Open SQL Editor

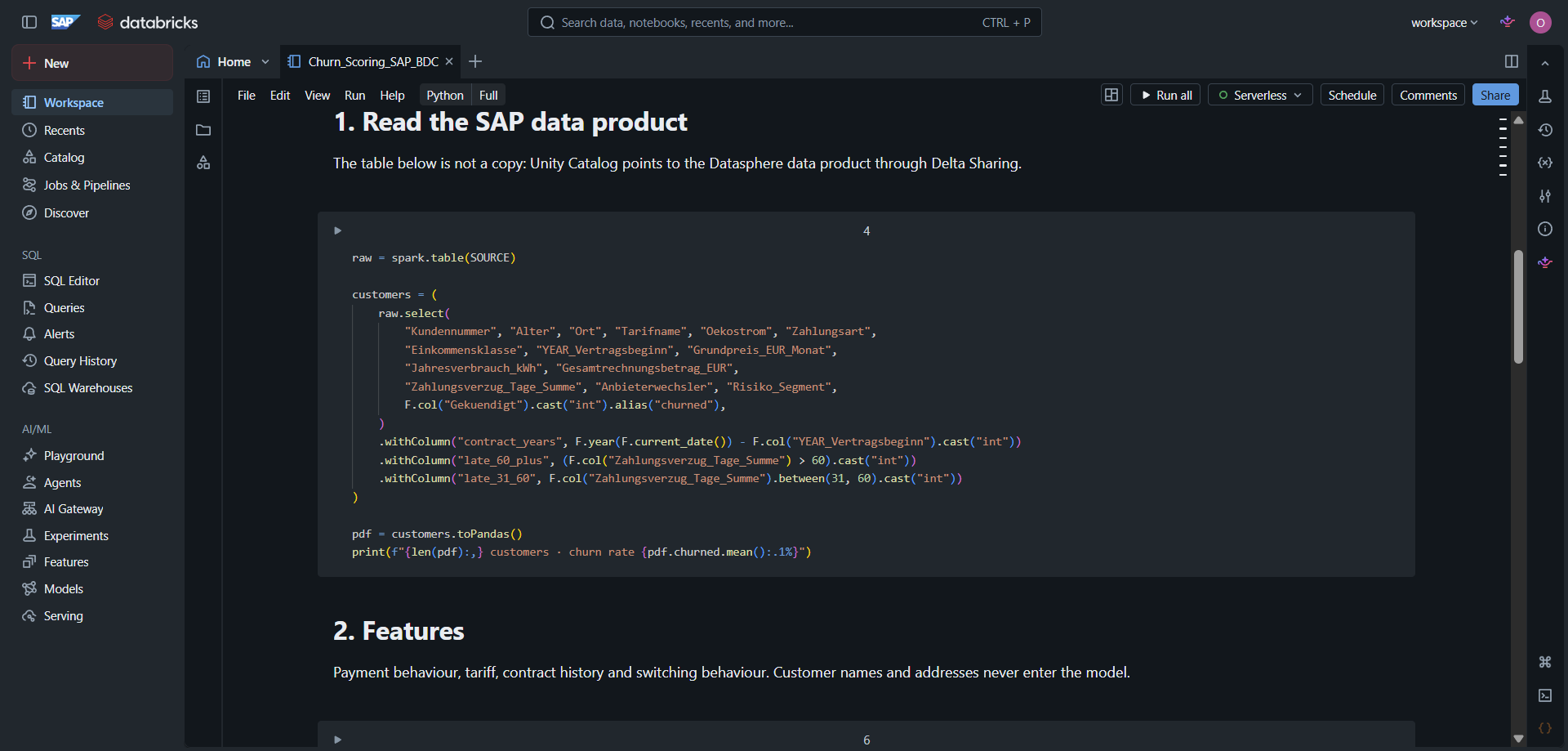point(92,280)
